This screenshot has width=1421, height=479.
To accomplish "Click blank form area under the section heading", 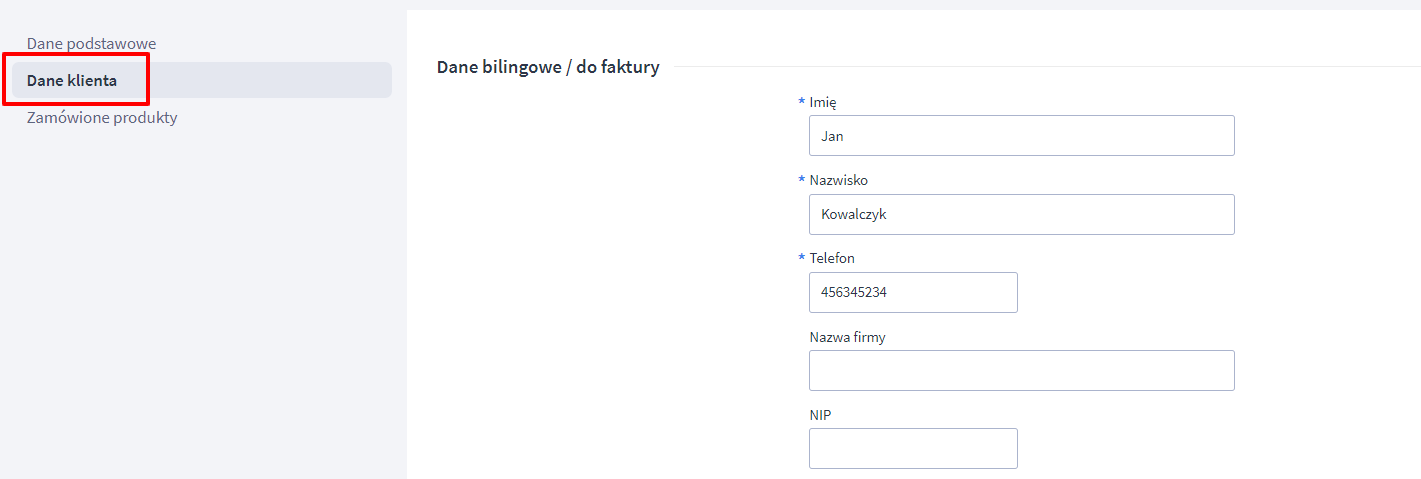I will [600, 250].
